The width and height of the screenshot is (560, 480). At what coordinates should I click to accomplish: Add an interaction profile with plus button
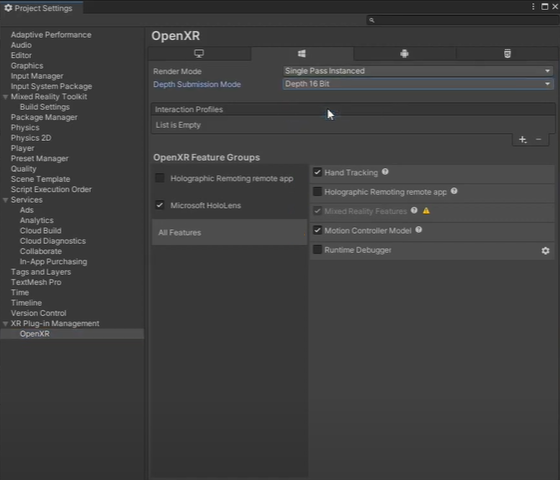[522, 139]
